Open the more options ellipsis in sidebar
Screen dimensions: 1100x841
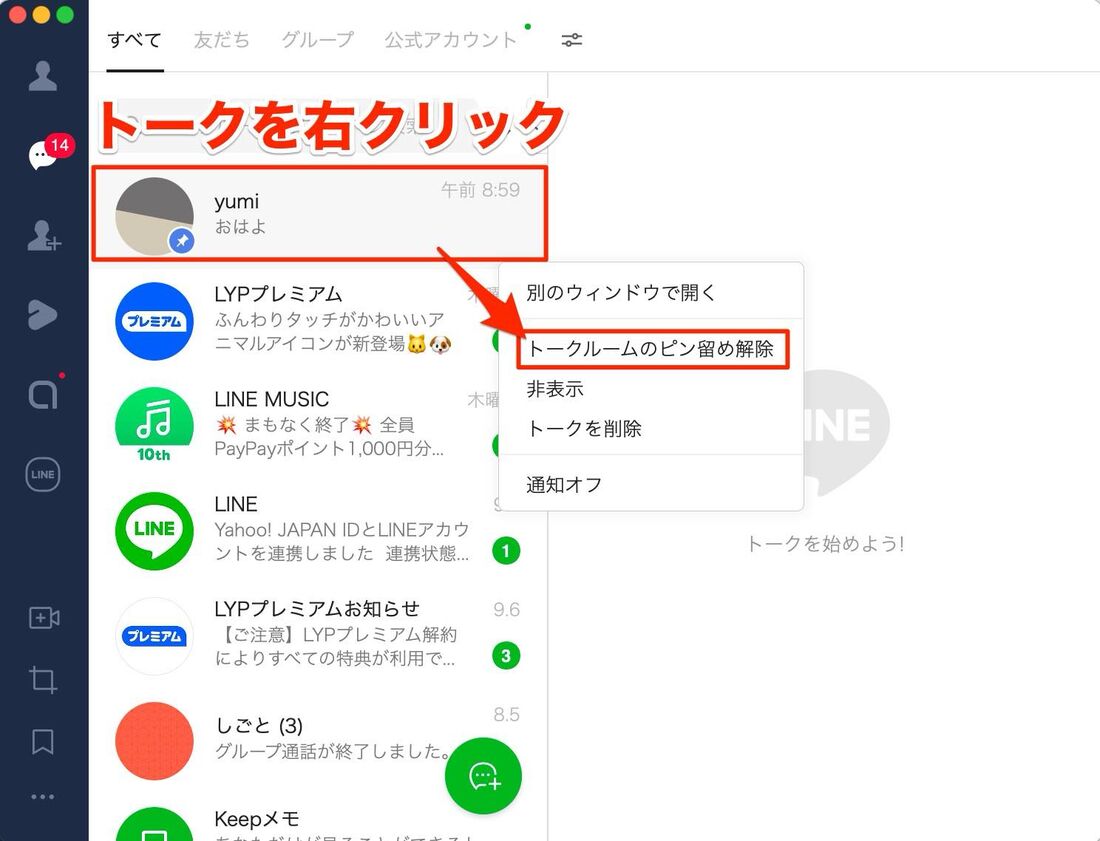(x=43, y=797)
